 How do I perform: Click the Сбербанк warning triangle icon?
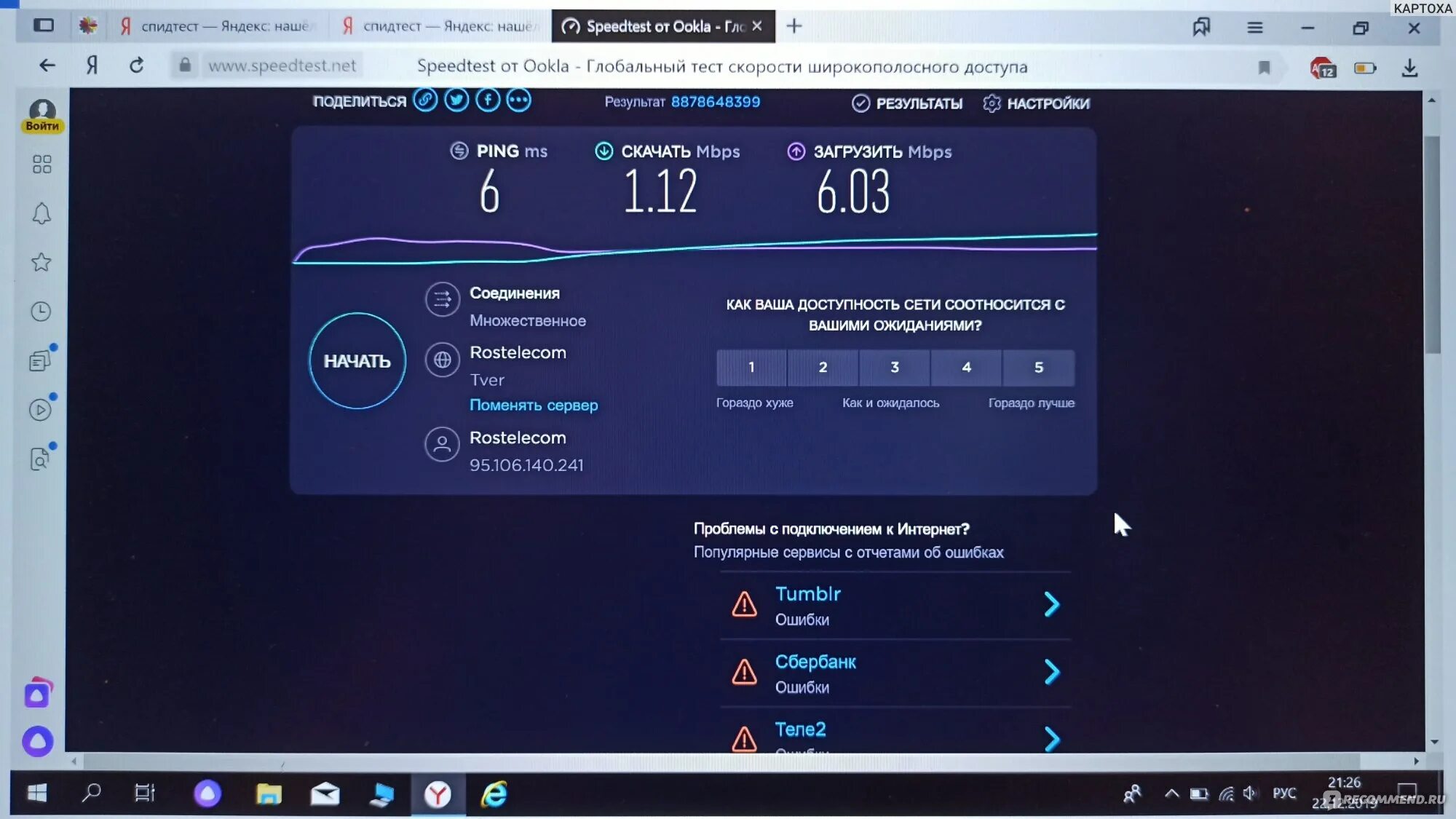pos(744,672)
